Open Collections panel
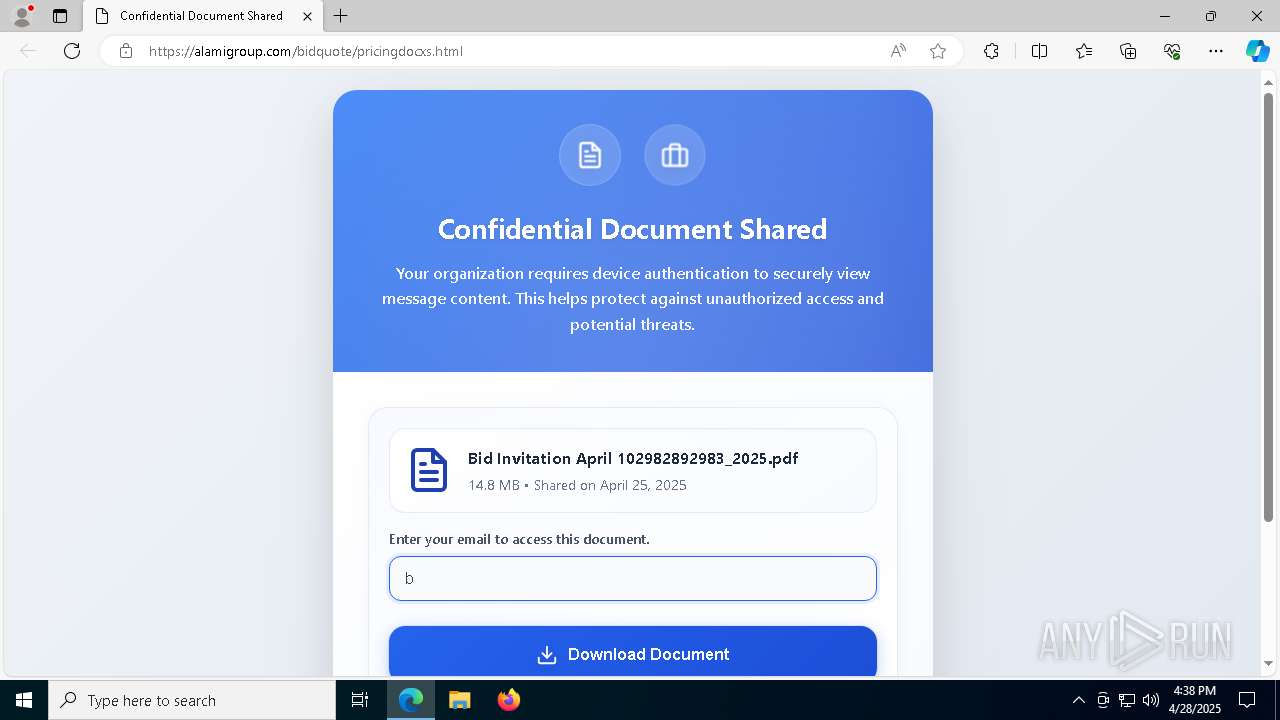 [1128, 51]
